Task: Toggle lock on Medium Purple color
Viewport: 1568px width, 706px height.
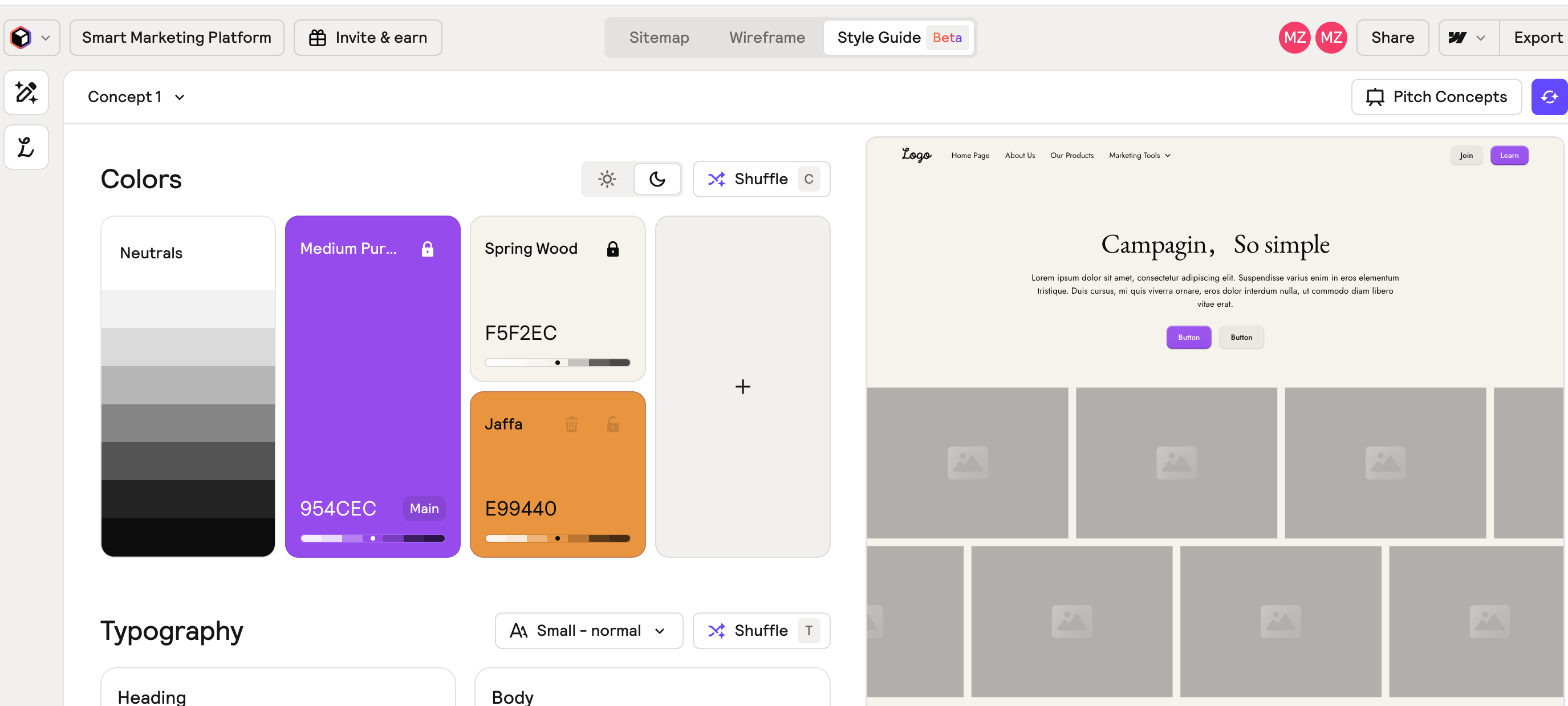Action: click(427, 249)
